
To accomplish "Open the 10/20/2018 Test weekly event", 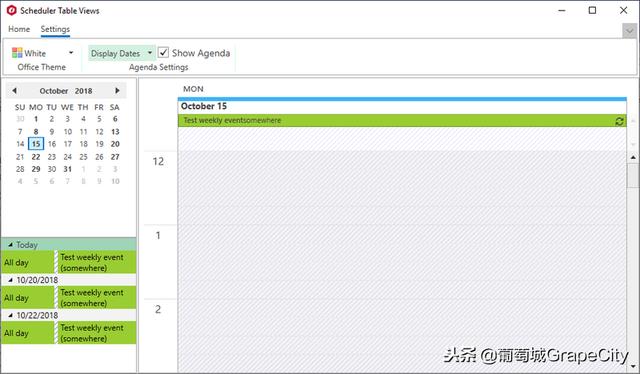I will point(97,298).
